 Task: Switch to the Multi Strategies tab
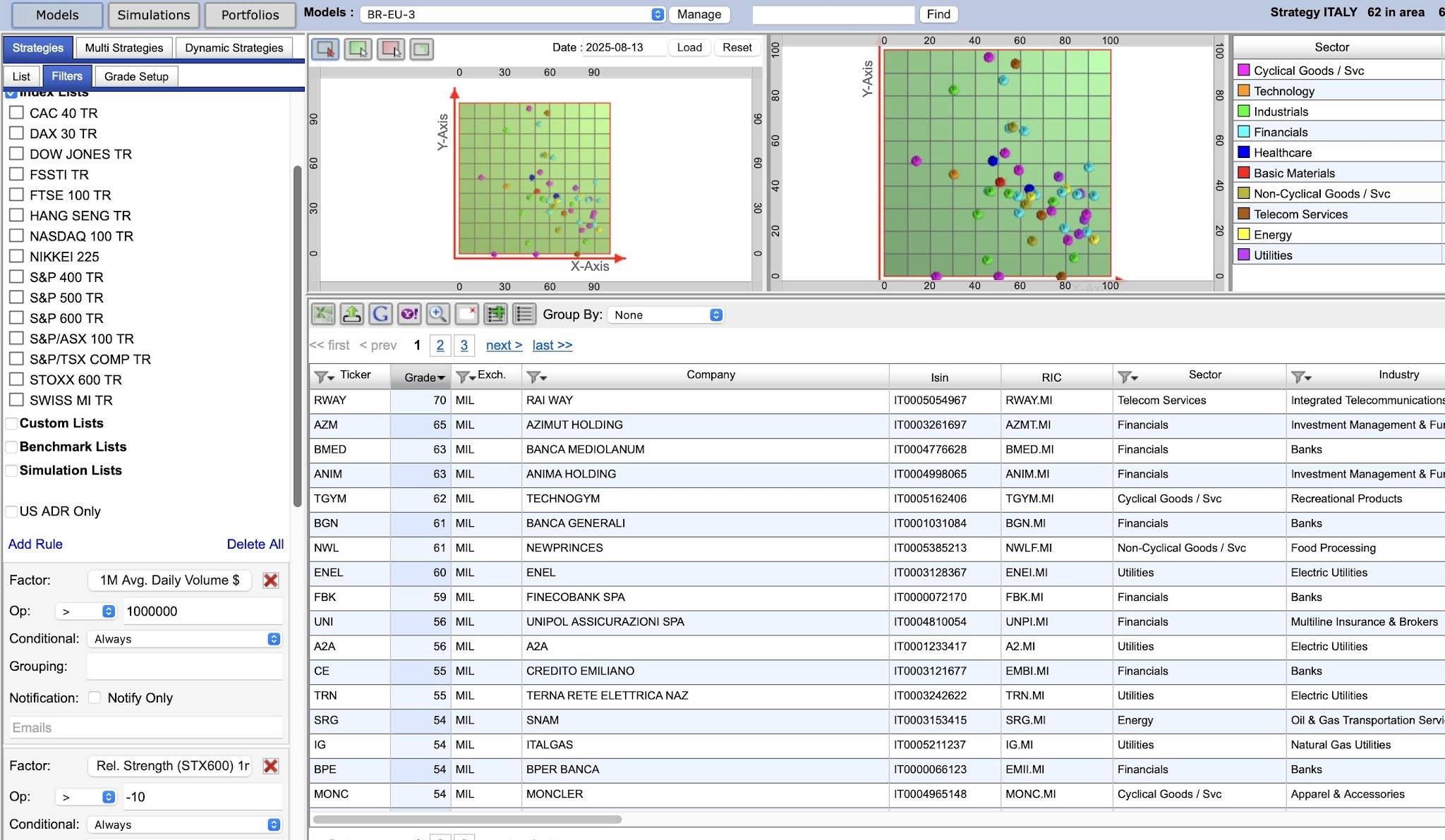click(x=124, y=48)
